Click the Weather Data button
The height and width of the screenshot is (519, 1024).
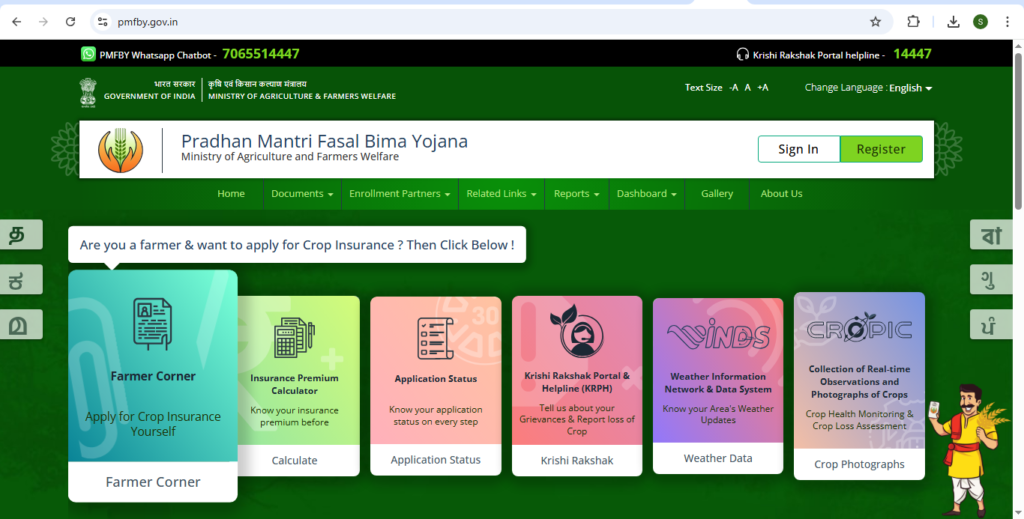pos(718,458)
